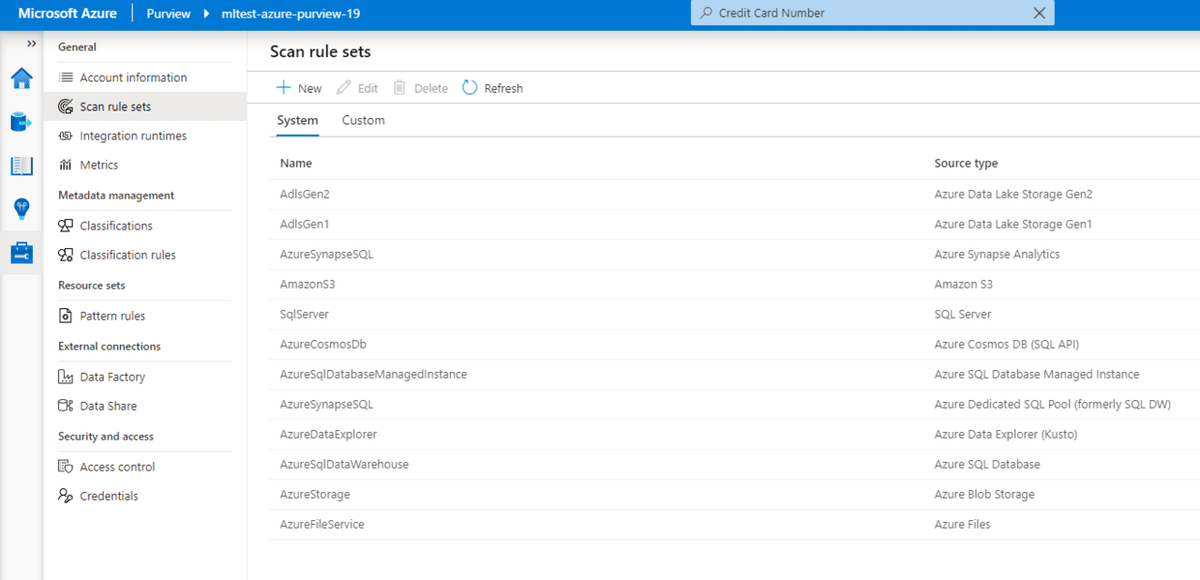Click the Metrics bar chart icon
Viewport: 1200px width, 580px height.
[66, 165]
